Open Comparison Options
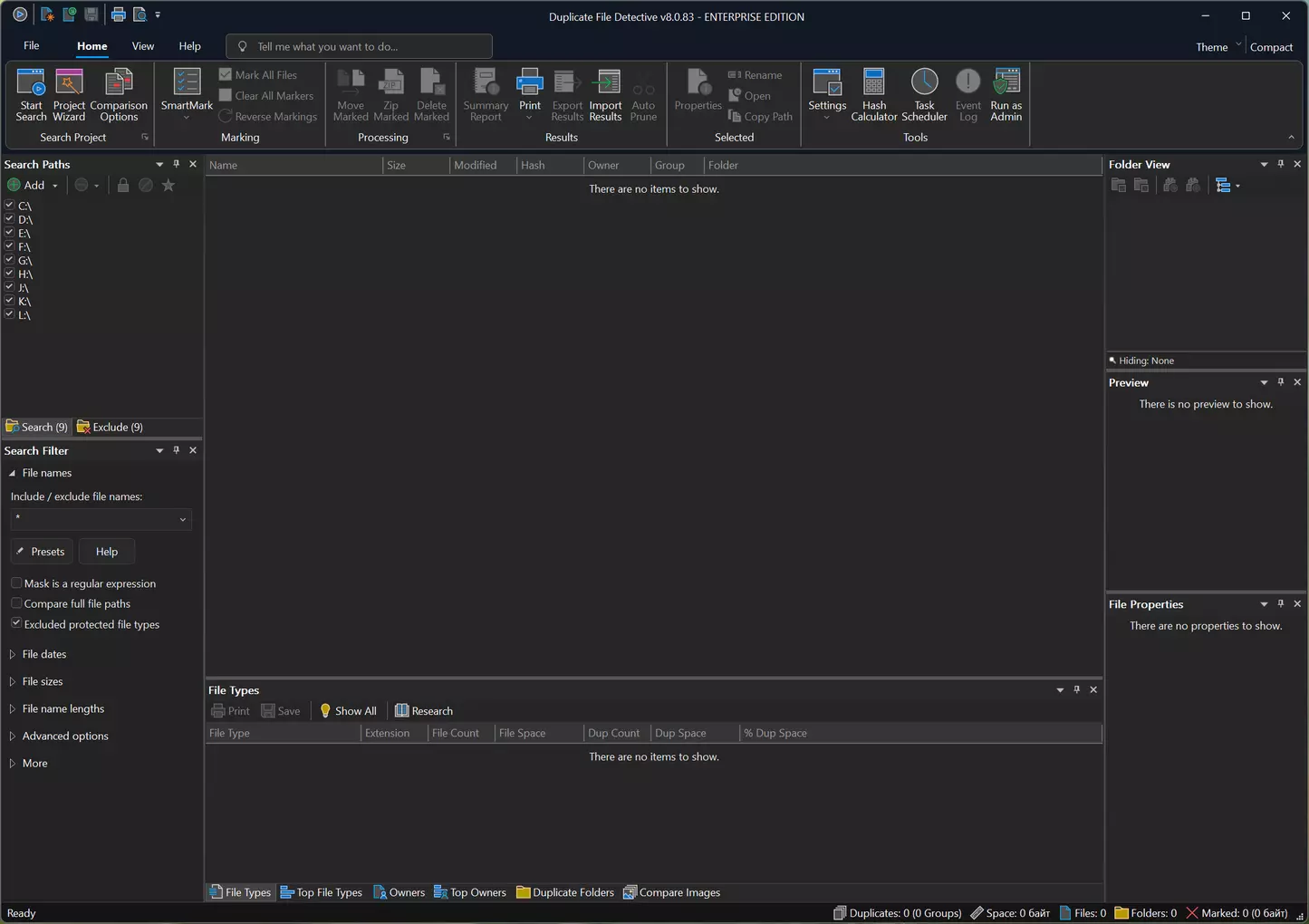The height and width of the screenshot is (924, 1309). (119, 95)
